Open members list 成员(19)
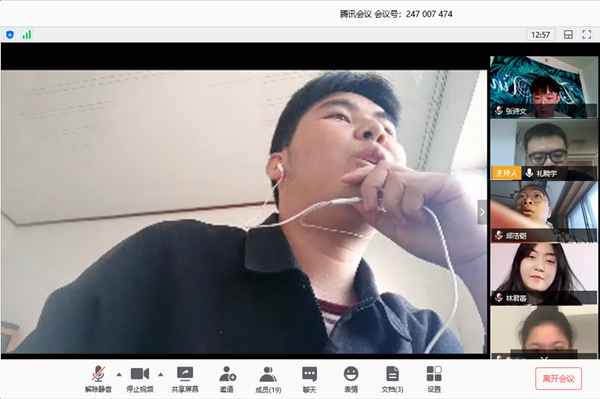This screenshot has width=600, height=399. coord(268,379)
